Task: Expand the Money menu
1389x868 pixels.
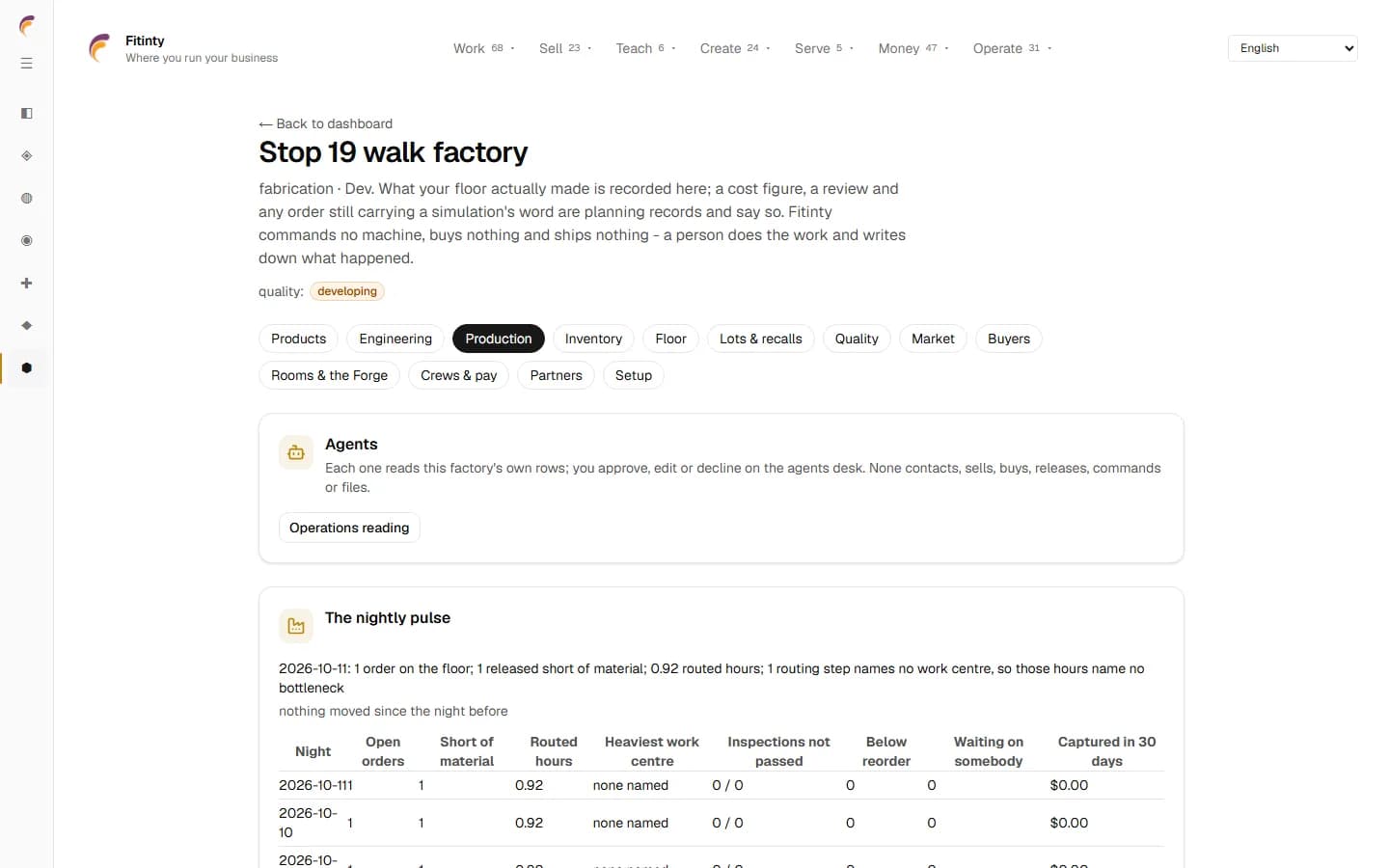Action: pyautogui.click(x=913, y=48)
